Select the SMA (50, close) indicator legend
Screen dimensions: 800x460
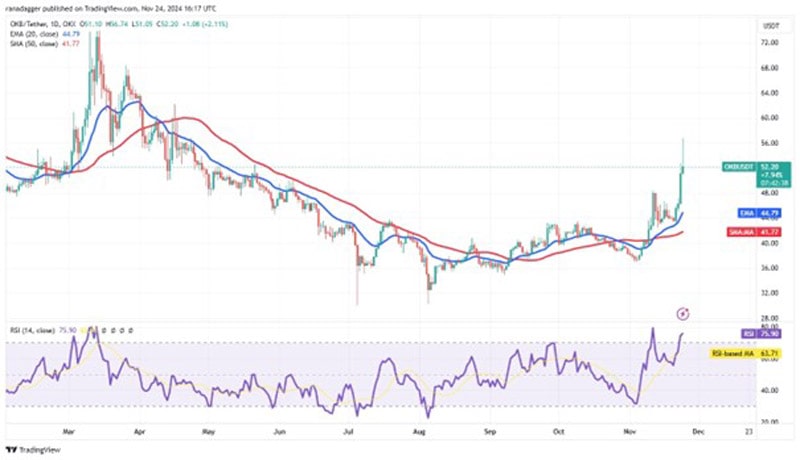[x=34, y=44]
